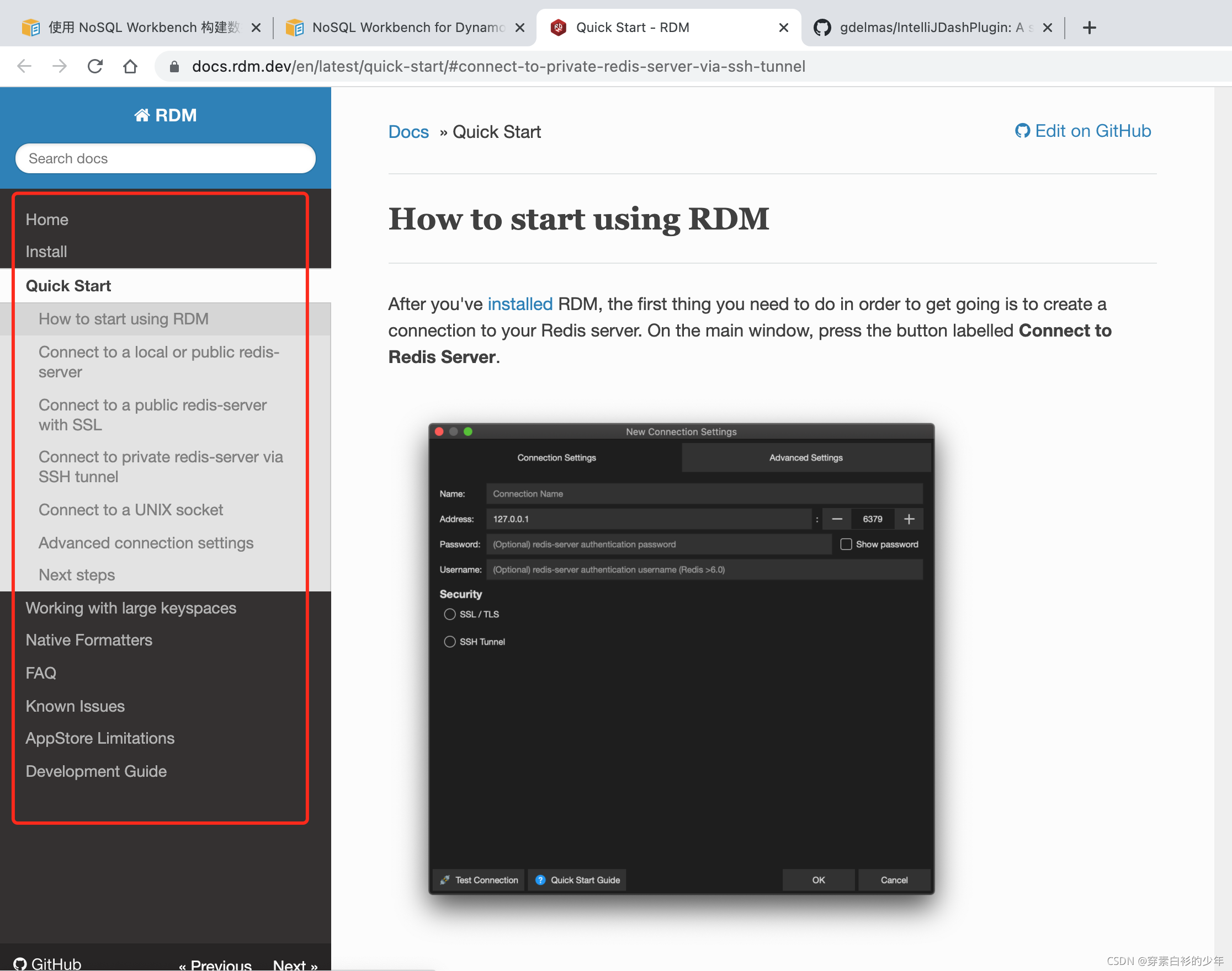Click the GitHub logo beside Edit on GitHub
This screenshot has width=1232, height=971.
point(1022,131)
